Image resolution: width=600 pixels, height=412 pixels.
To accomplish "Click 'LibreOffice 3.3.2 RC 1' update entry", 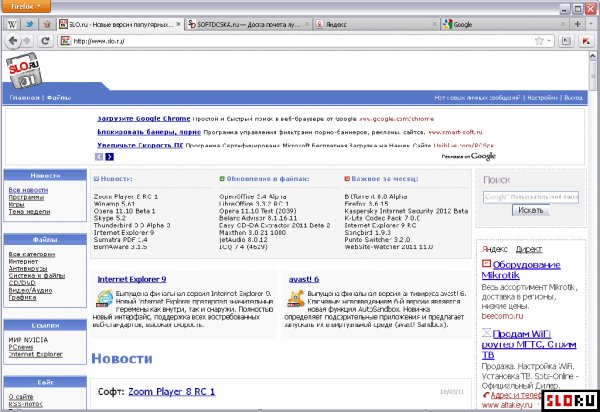I will click(254, 204).
